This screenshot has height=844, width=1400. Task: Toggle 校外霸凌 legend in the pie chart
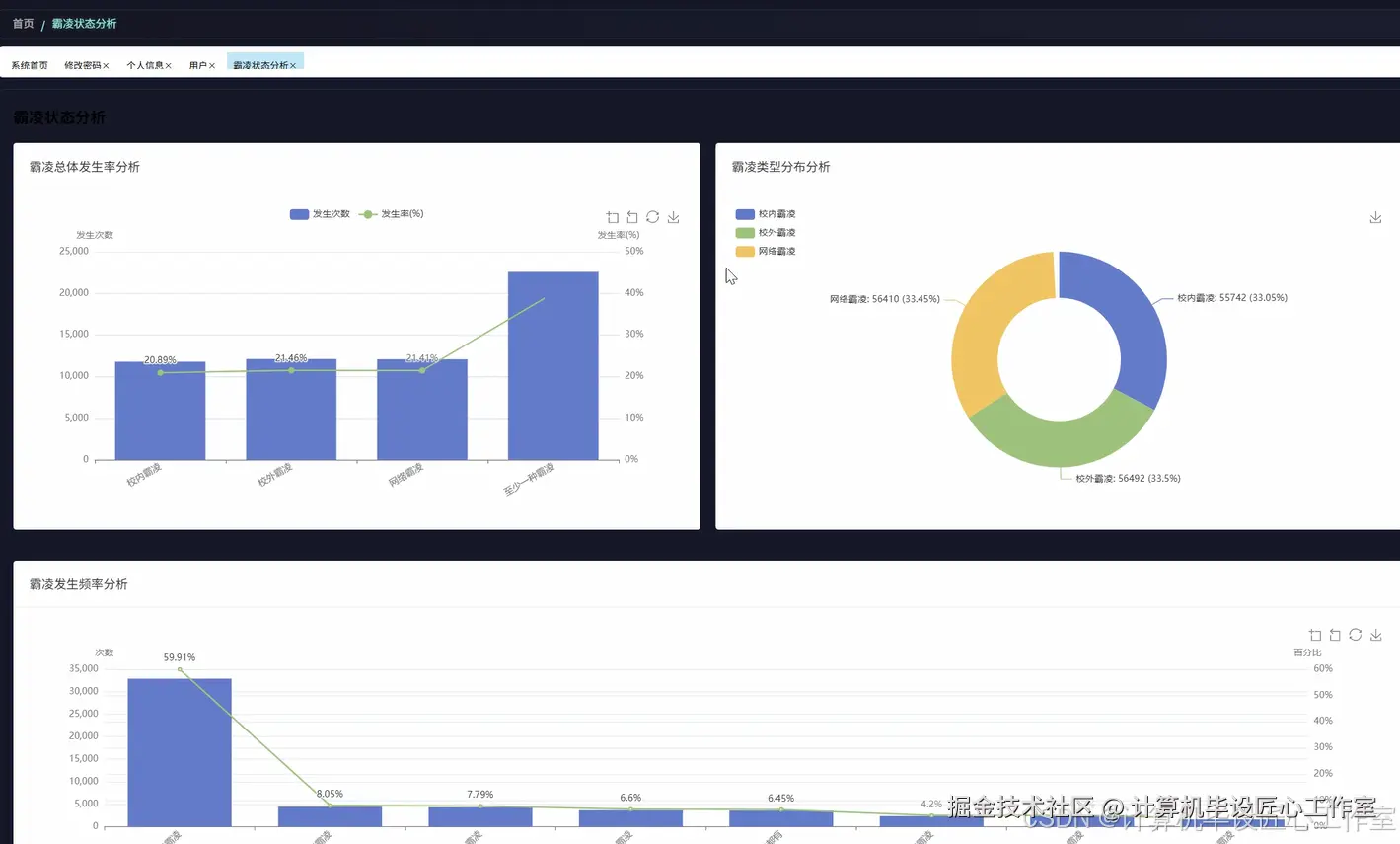(x=766, y=233)
